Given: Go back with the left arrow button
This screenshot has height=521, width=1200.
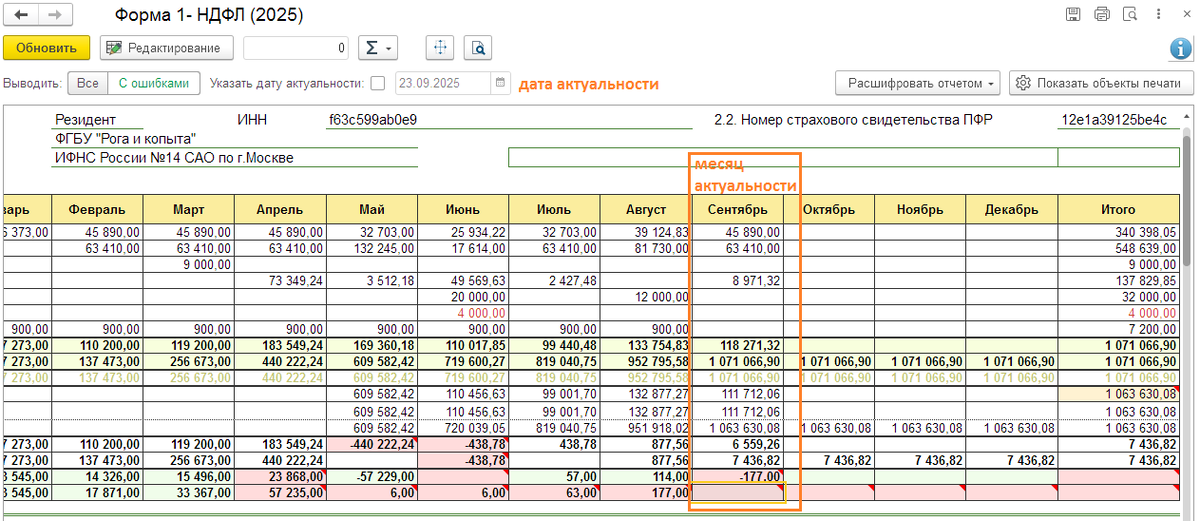Looking at the screenshot, I should click(x=20, y=15).
